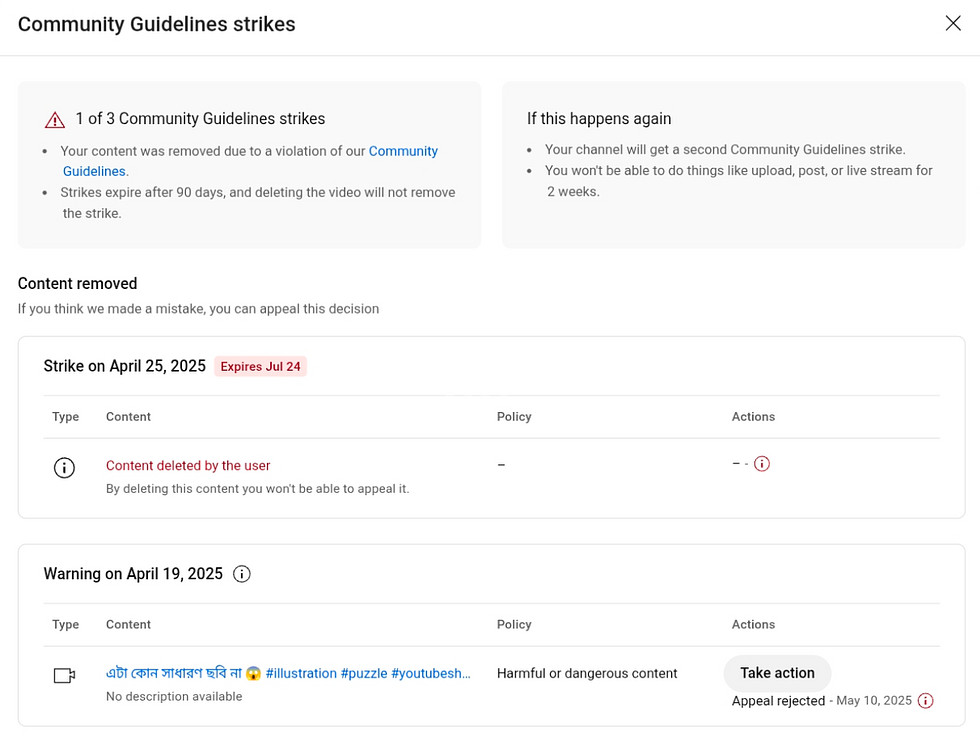Close the Community Guidelines strikes dialog
This screenshot has height=750, width=980.
952,23
